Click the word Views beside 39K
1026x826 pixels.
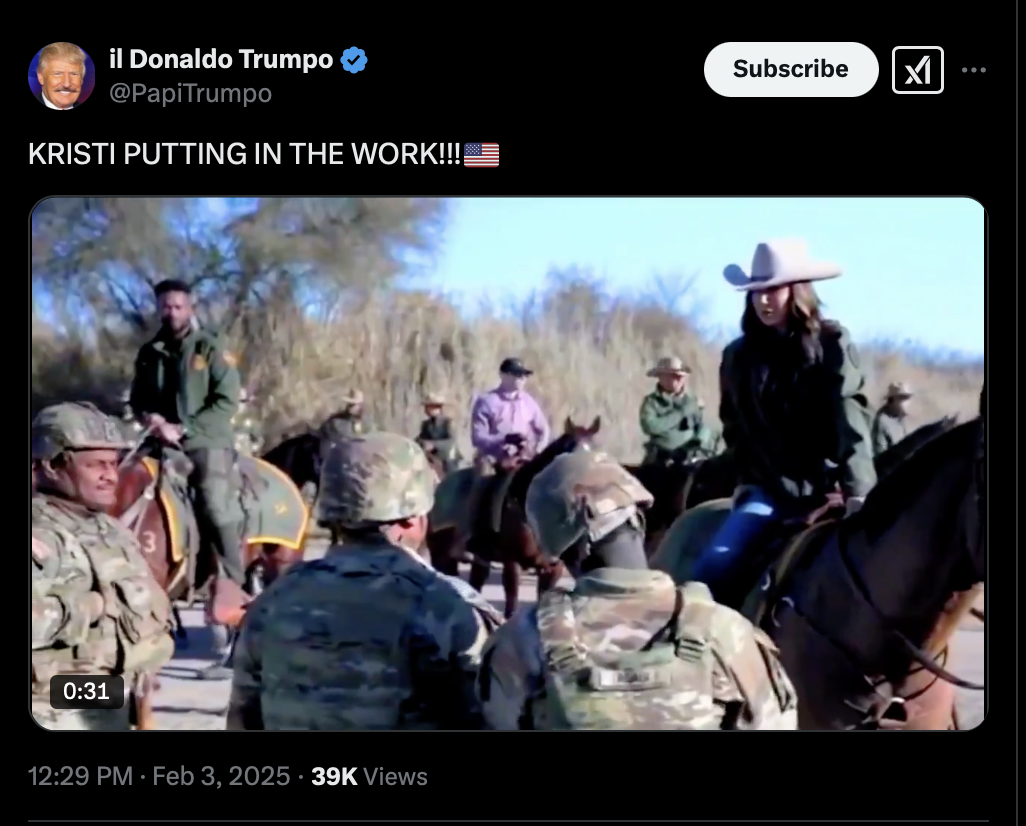pyautogui.click(x=395, y=776)
